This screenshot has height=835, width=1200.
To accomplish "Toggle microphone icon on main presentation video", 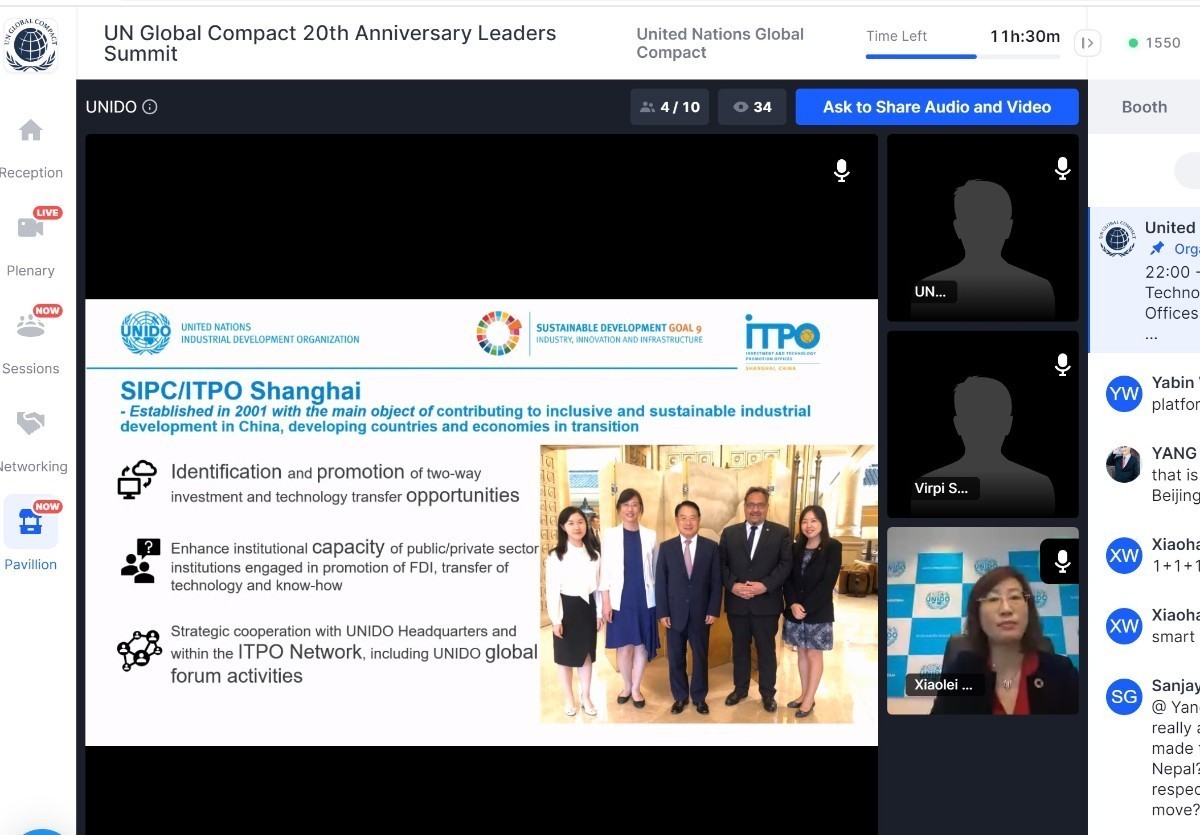I will pos(842,171).
